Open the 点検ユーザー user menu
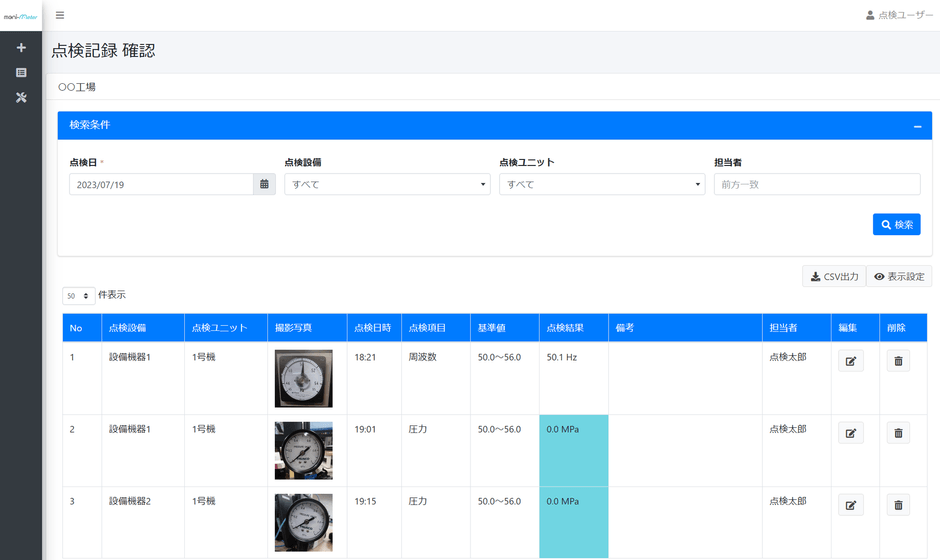Viewport: 940px width, 560px height. tap(898, 15)
